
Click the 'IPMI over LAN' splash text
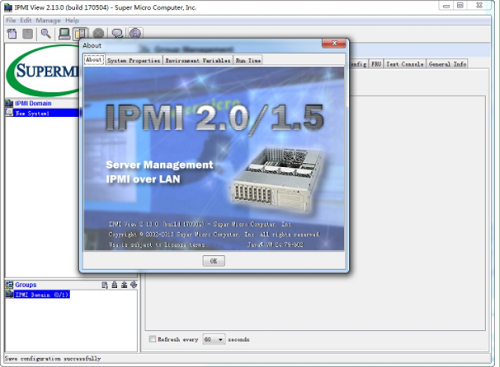pos(143,179)
